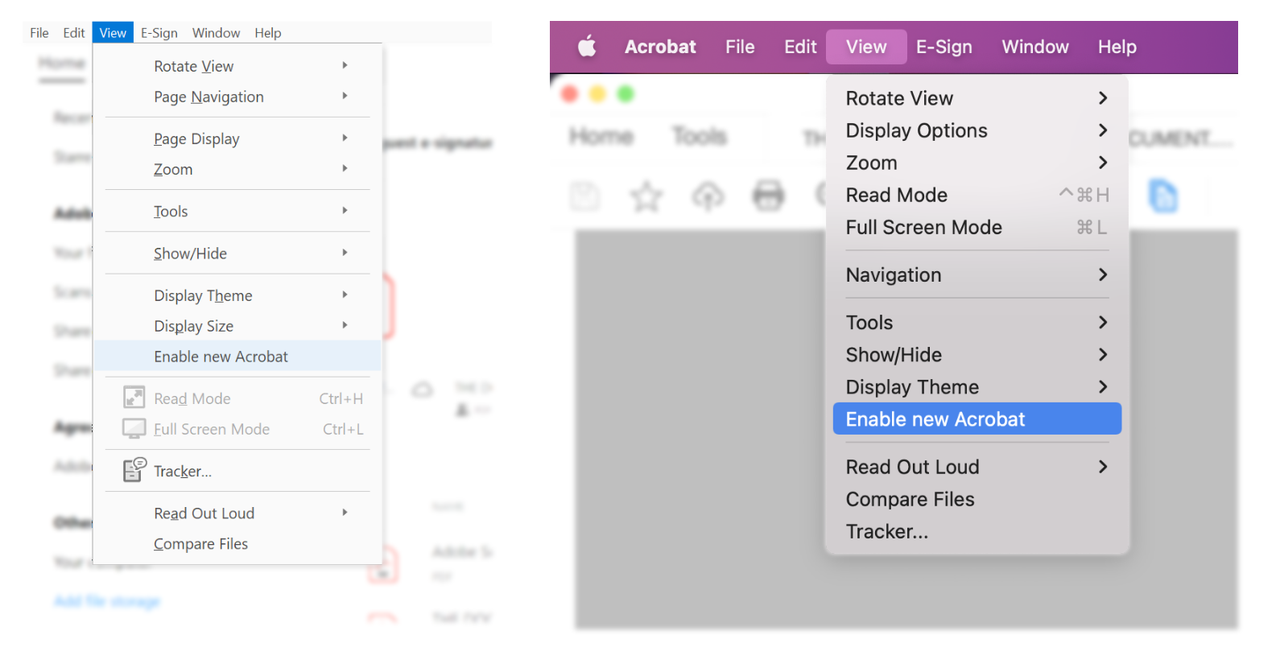1280x668 pixels.
Task: Choose Enable new Acrobat in the macOS menu
Action: point(935,419)
